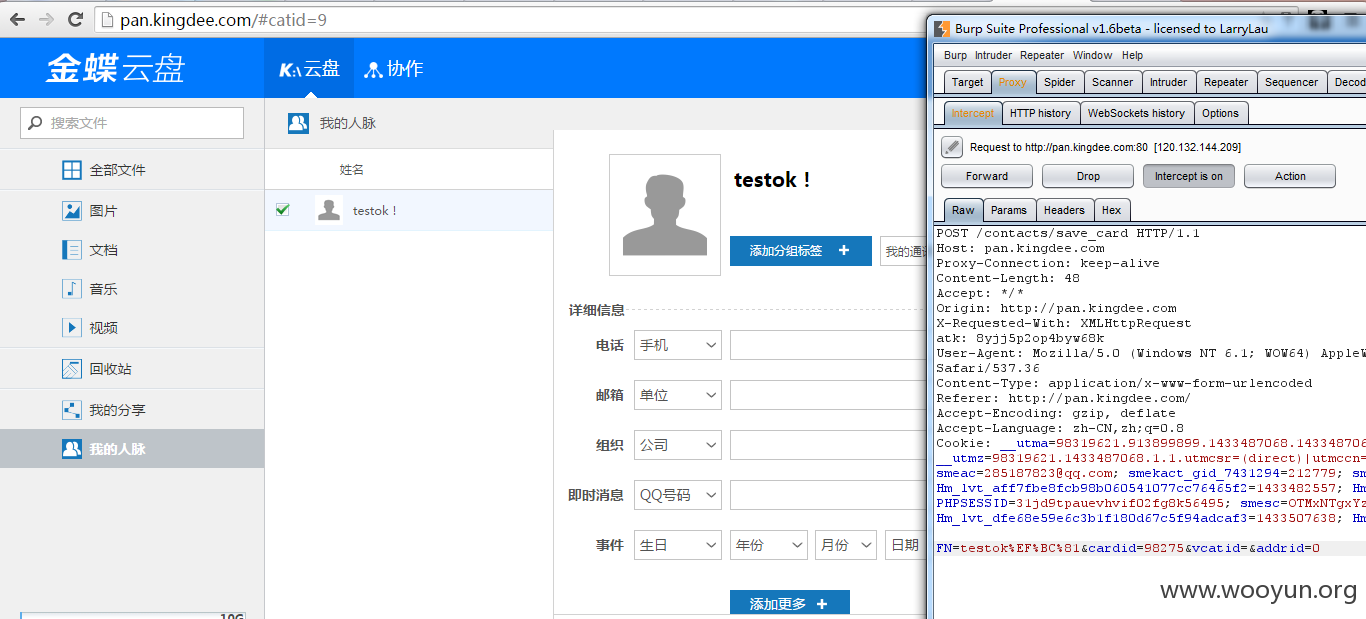Click the 添加更多 button
The image size is (1366, 619).
790,604
